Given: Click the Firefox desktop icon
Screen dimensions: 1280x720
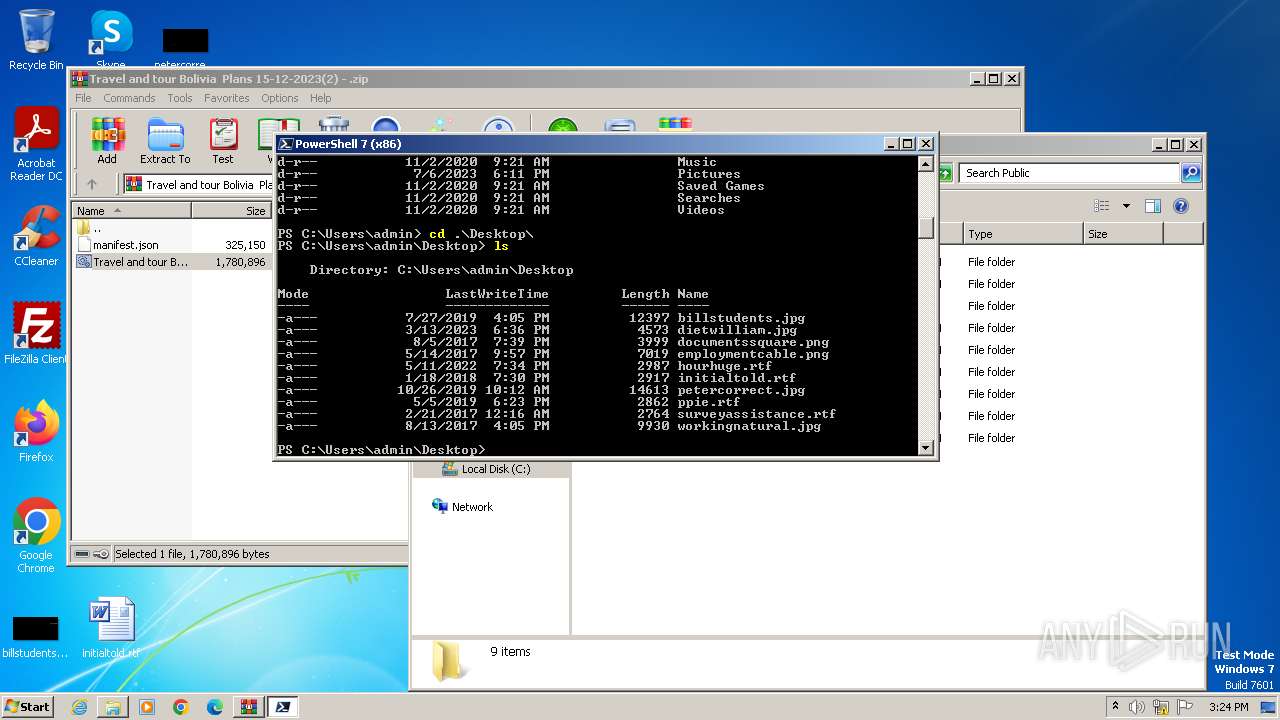Looking at the screenshot, I should 36,431.
